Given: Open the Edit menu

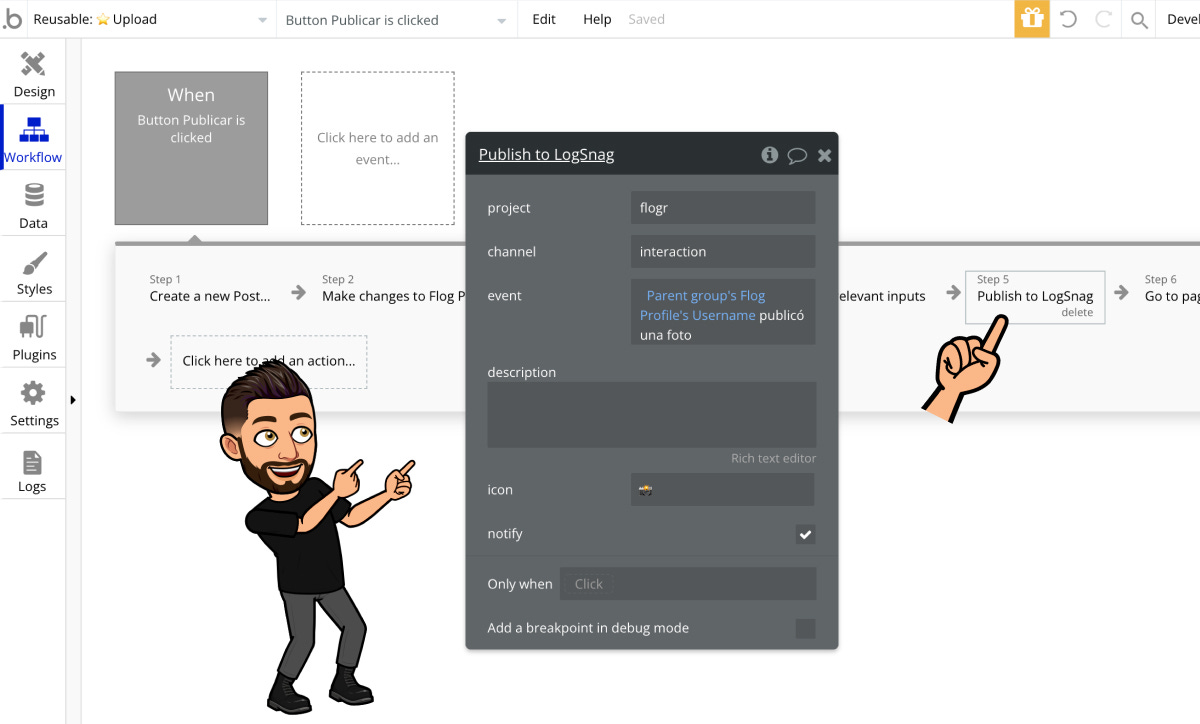Looking at the screenshot, I should coord(544,19).
